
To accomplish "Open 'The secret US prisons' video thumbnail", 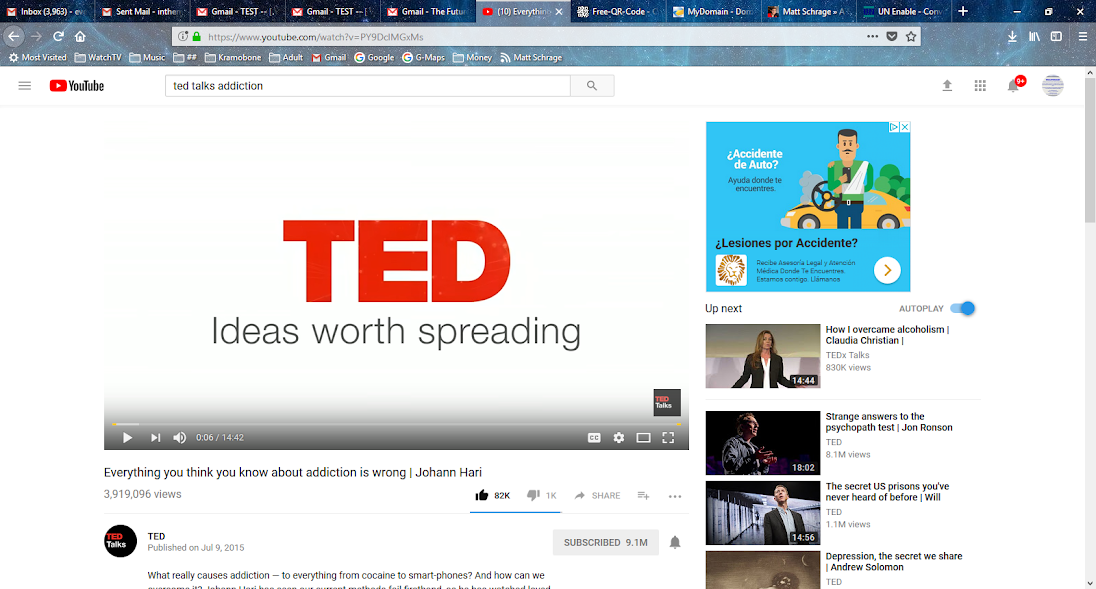I will [763, 513].
